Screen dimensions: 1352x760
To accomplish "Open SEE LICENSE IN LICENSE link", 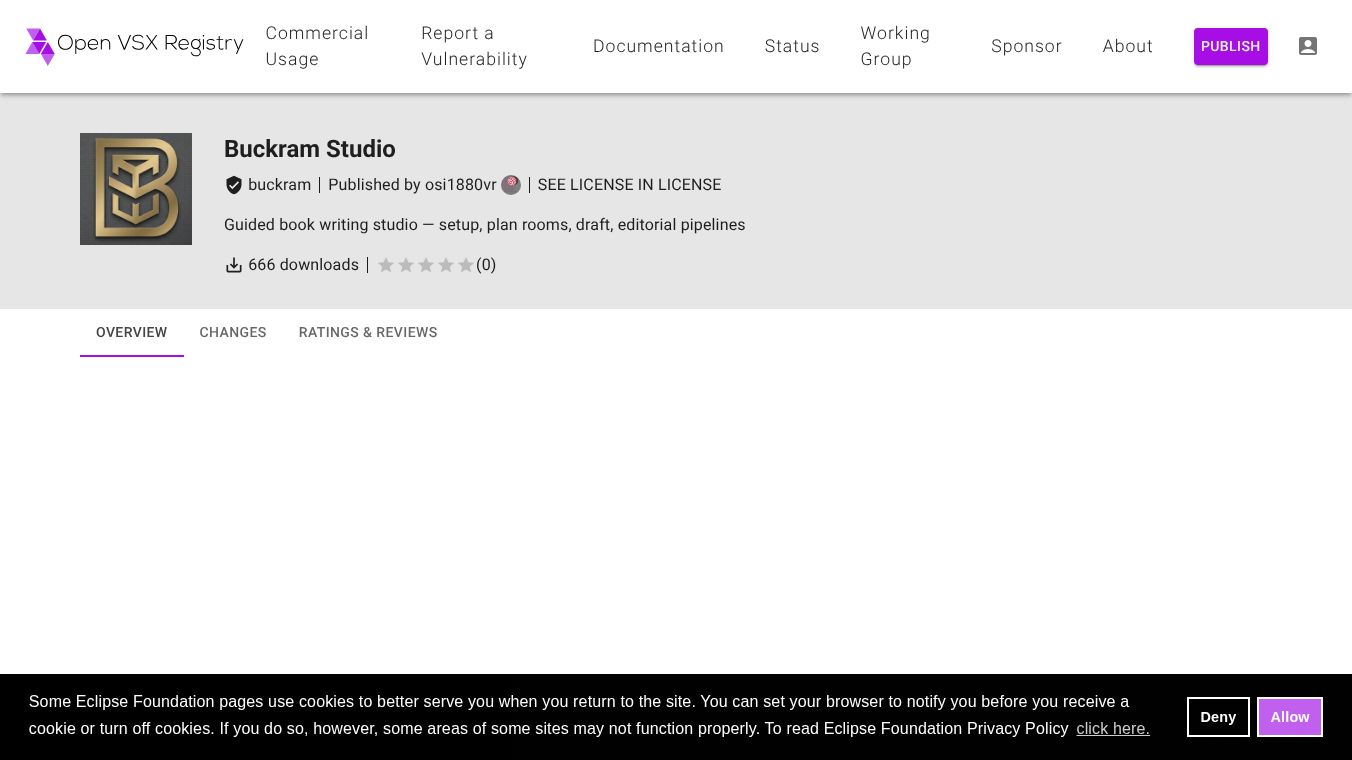I will coord(629,185).
